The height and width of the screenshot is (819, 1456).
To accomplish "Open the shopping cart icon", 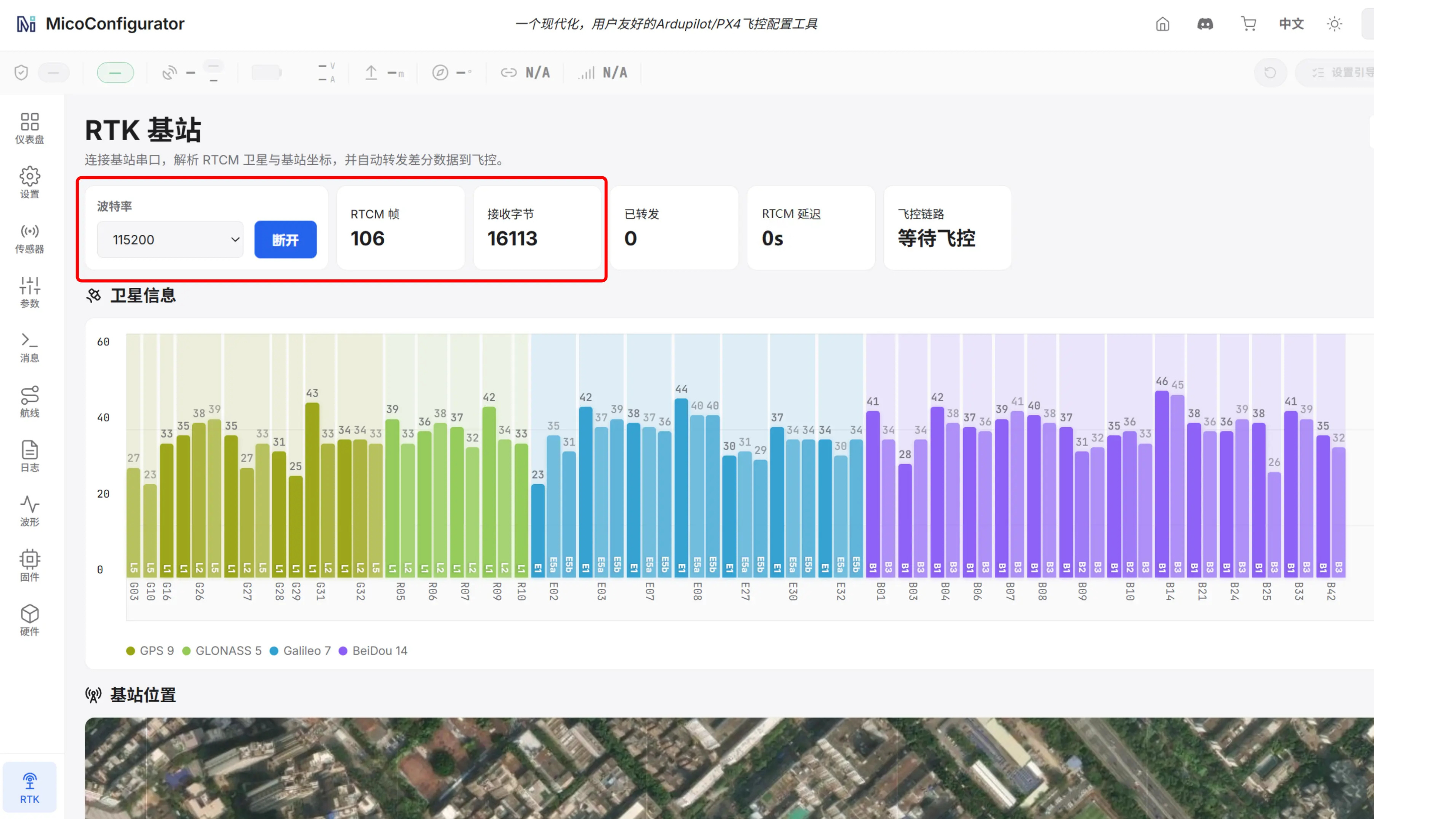I will point(1248,24).
